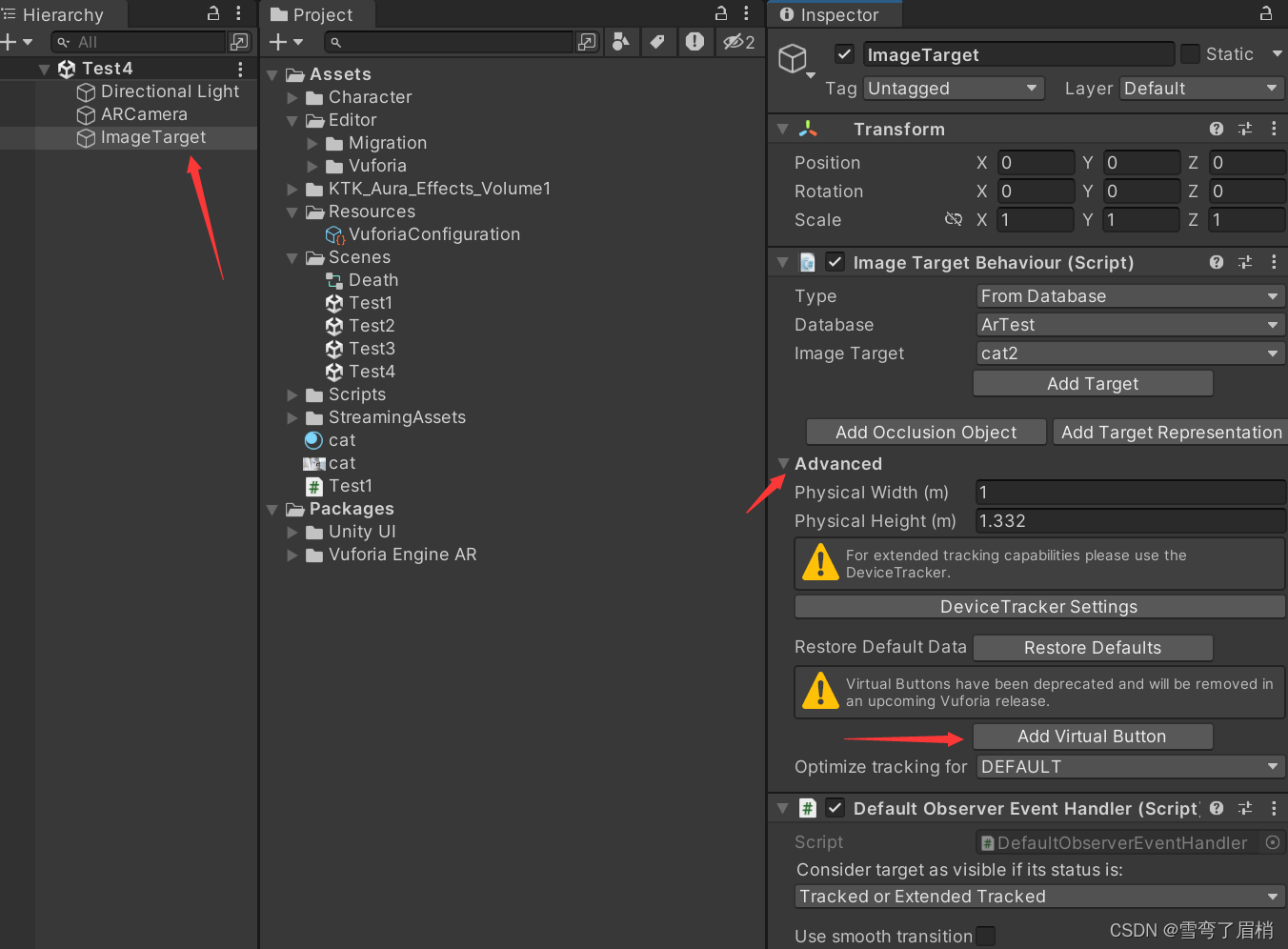Open Default Observer Event Handler help icon
Screen dimensions: 1288x949
point(1217,808)
